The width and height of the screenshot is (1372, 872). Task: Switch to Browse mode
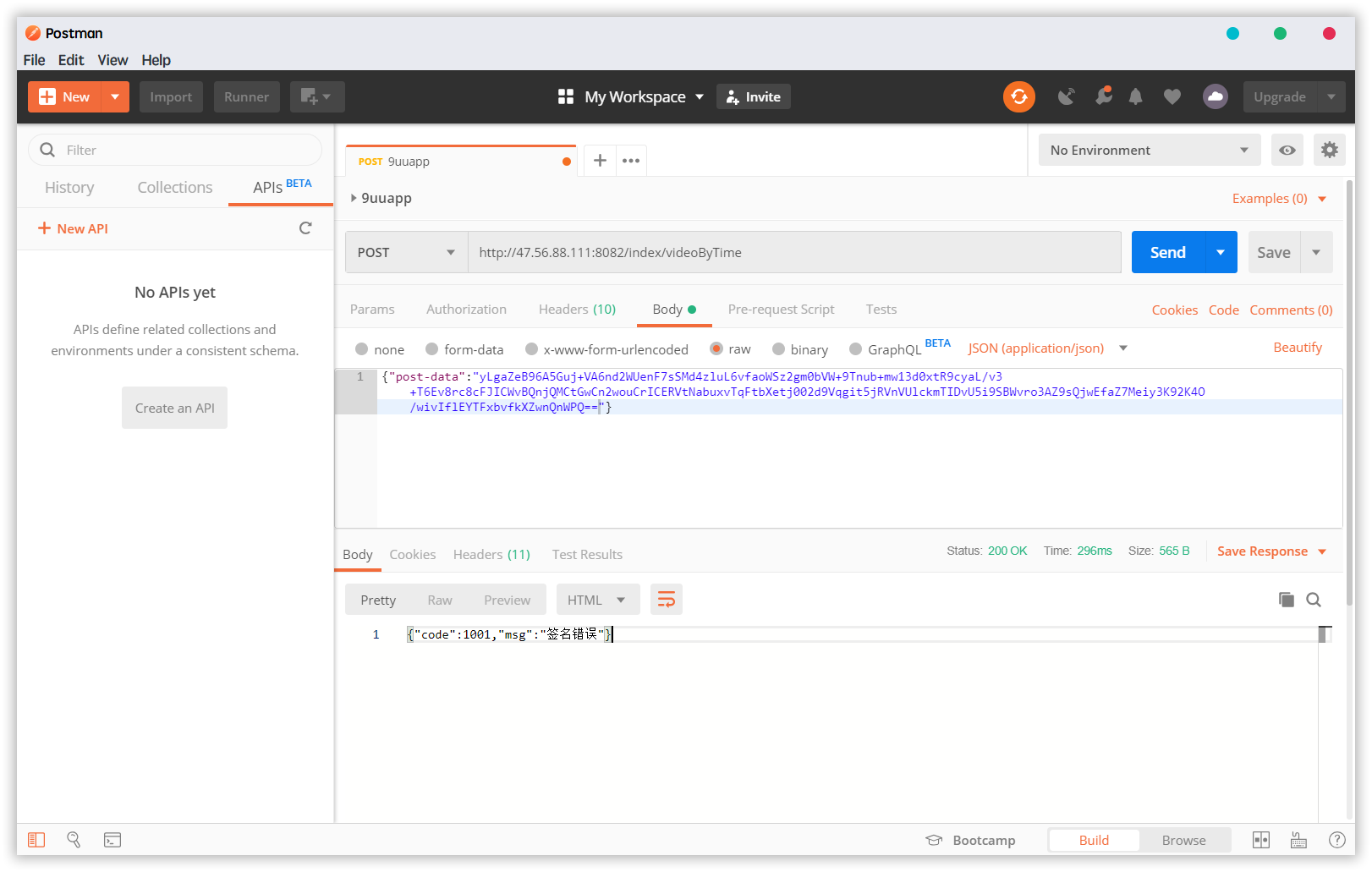pyautogui.click(x=1184, y=840)
